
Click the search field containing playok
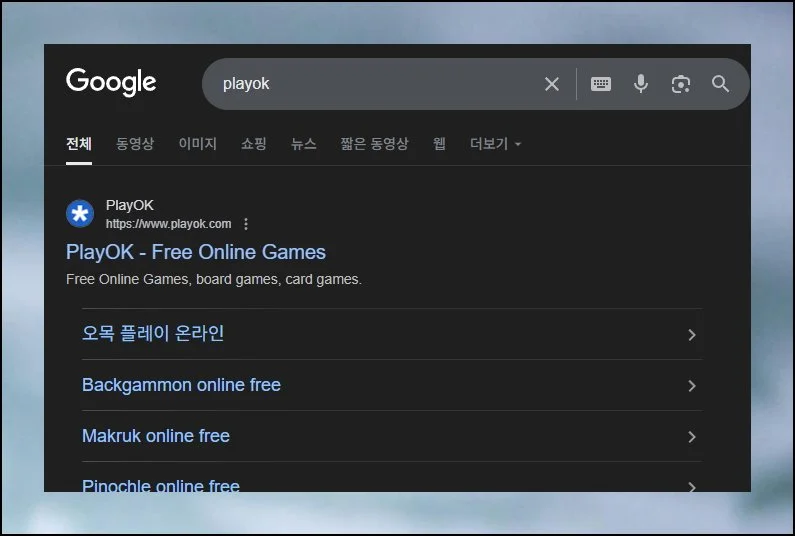[370, 84]
